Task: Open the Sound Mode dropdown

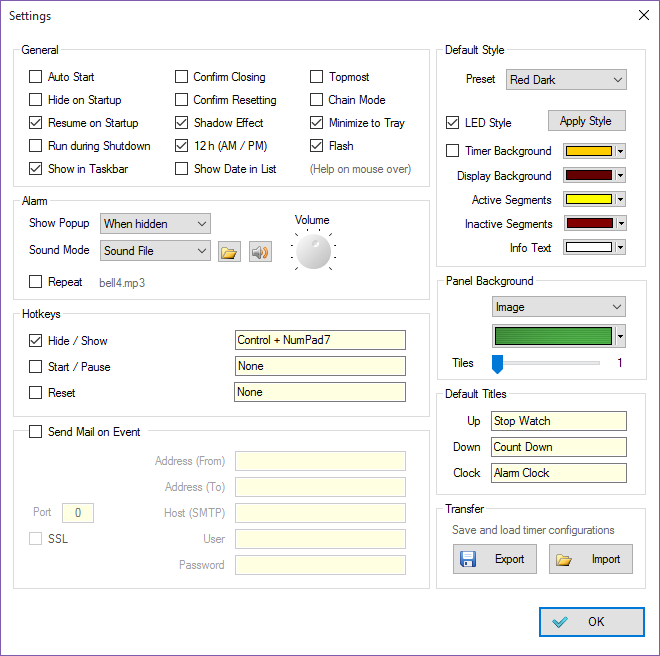Action: click(x=155, y=251)
